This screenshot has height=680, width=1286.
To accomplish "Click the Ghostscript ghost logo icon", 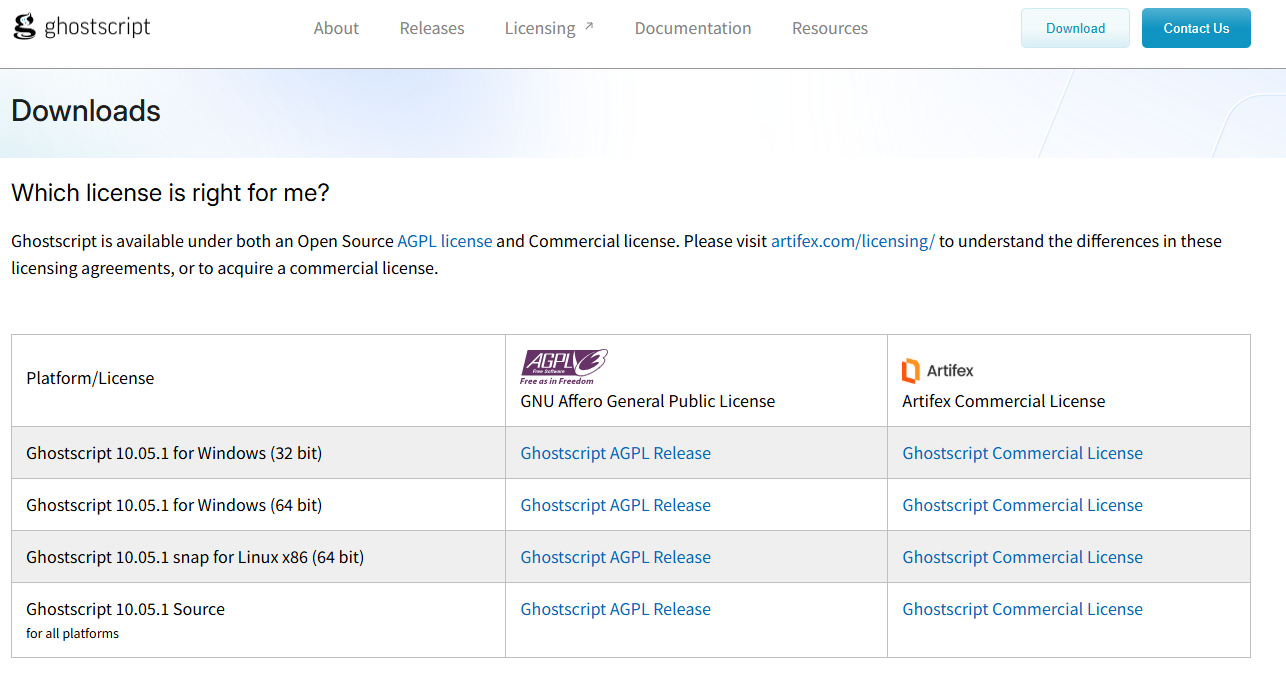I will (24, 28).
